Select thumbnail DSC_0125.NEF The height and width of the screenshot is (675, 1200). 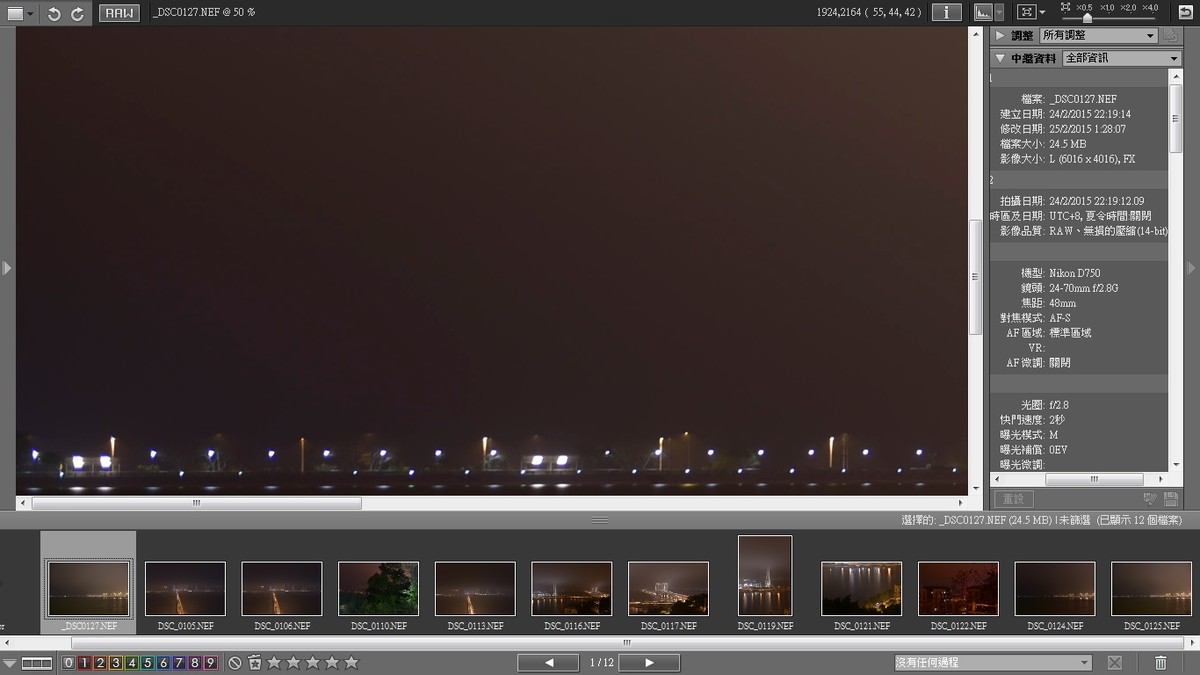pyautogui.click(x=1152, y=588)
